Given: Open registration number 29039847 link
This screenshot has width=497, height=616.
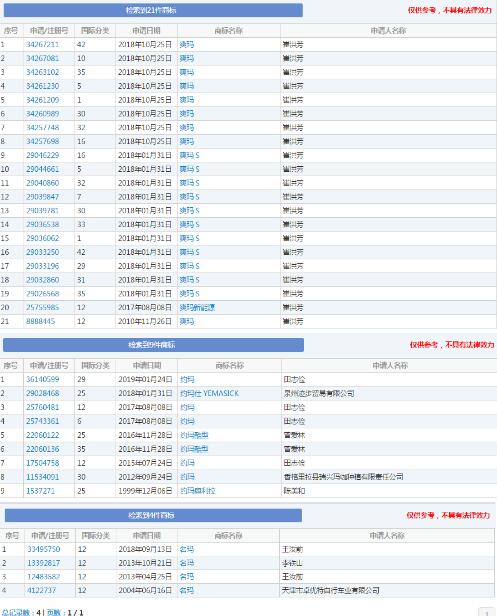Looking at the screenshot, I should click(42, 197).
